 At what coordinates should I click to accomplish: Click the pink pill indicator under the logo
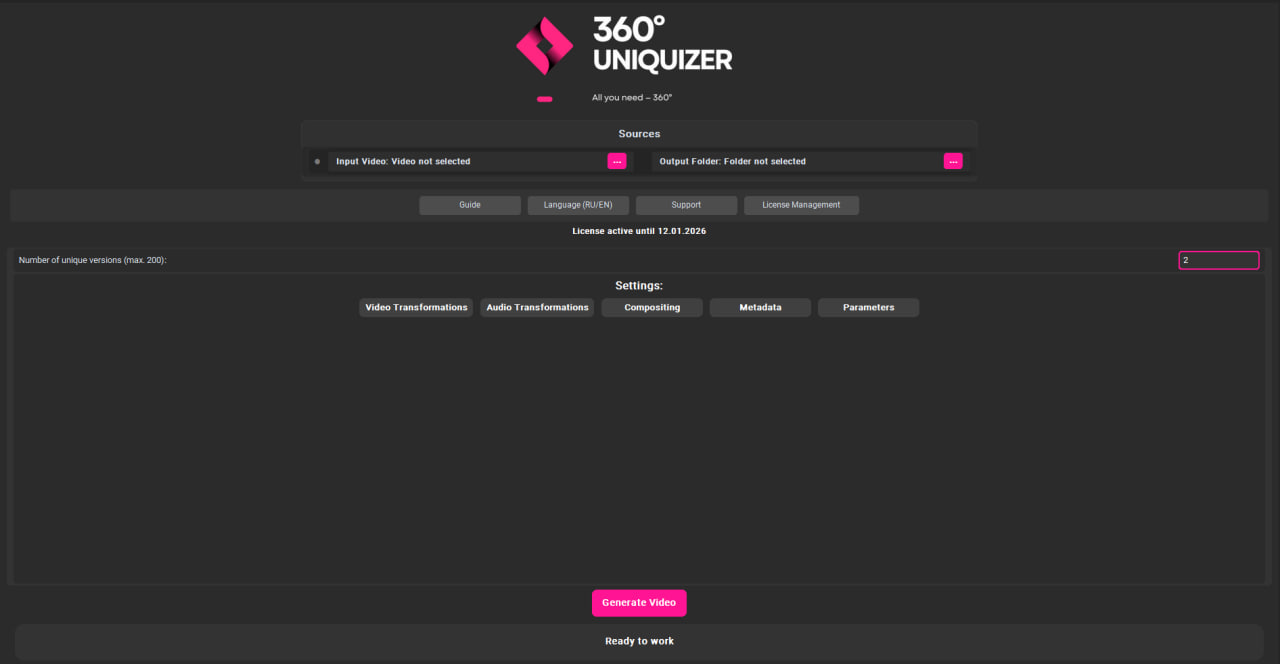544,98
